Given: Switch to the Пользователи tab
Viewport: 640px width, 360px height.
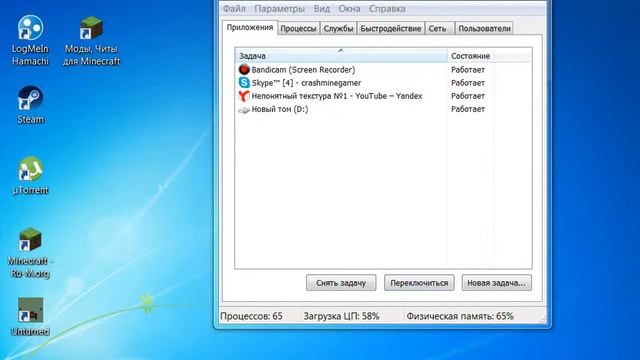Looking at the screenshot, I should point(484,29).
